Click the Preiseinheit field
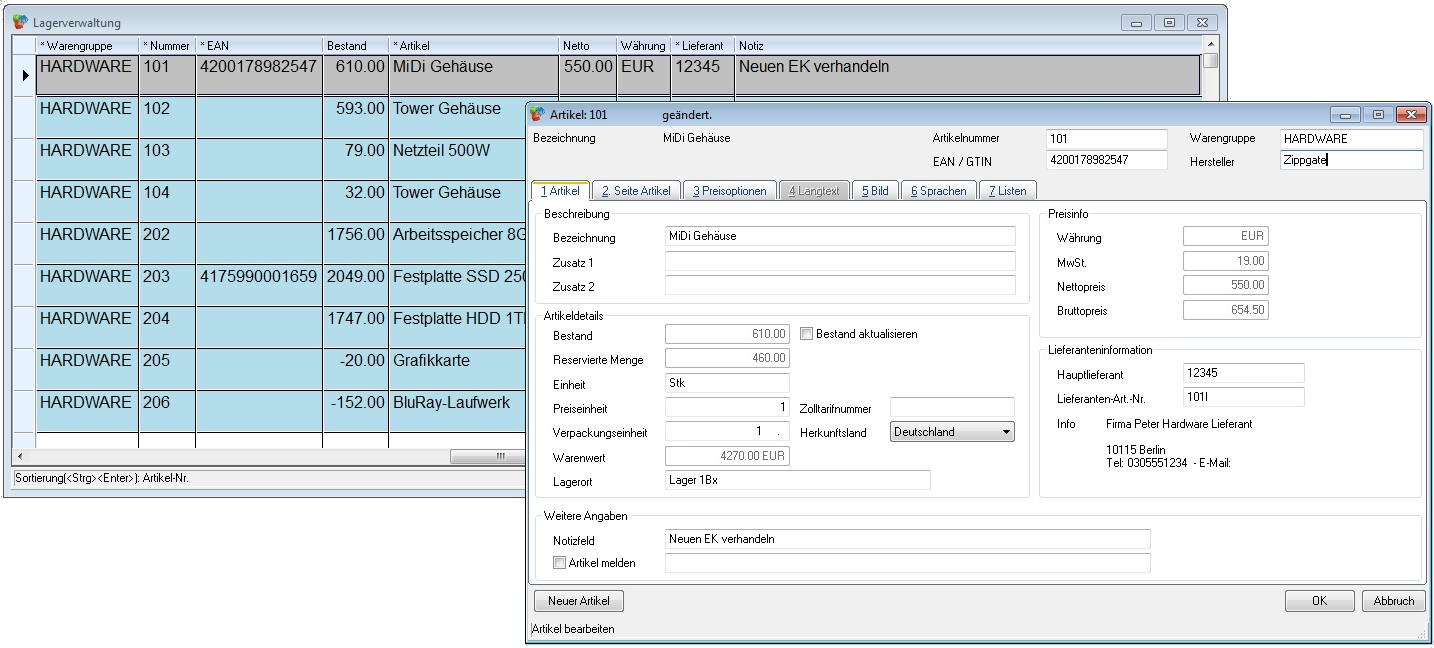 coord(727,408)
